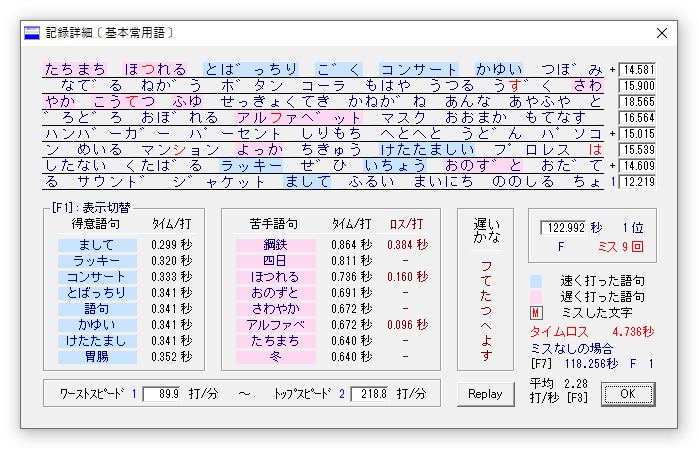
Task: Click the 苦手語句 column header
Action: 274,224
